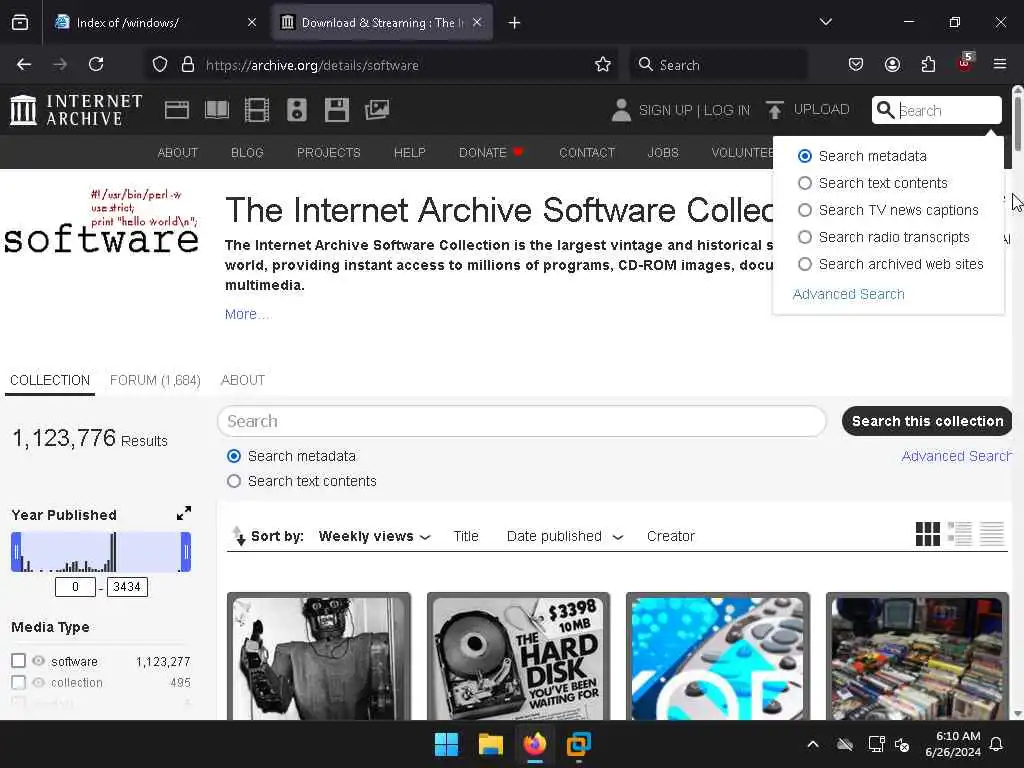Open Firefox account icon
The height and width of the screenshot is (768, 1024).
pyautogui.click(x=892, y=64)
